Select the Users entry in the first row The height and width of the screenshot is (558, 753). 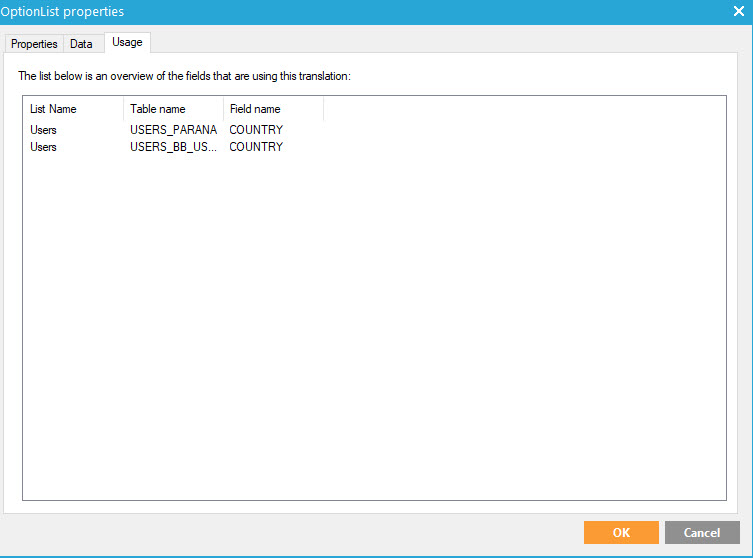[44, 130]
